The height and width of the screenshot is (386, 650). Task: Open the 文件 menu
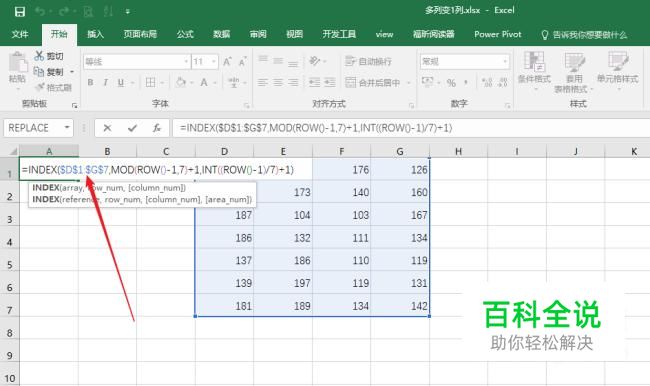coord(19,34)
